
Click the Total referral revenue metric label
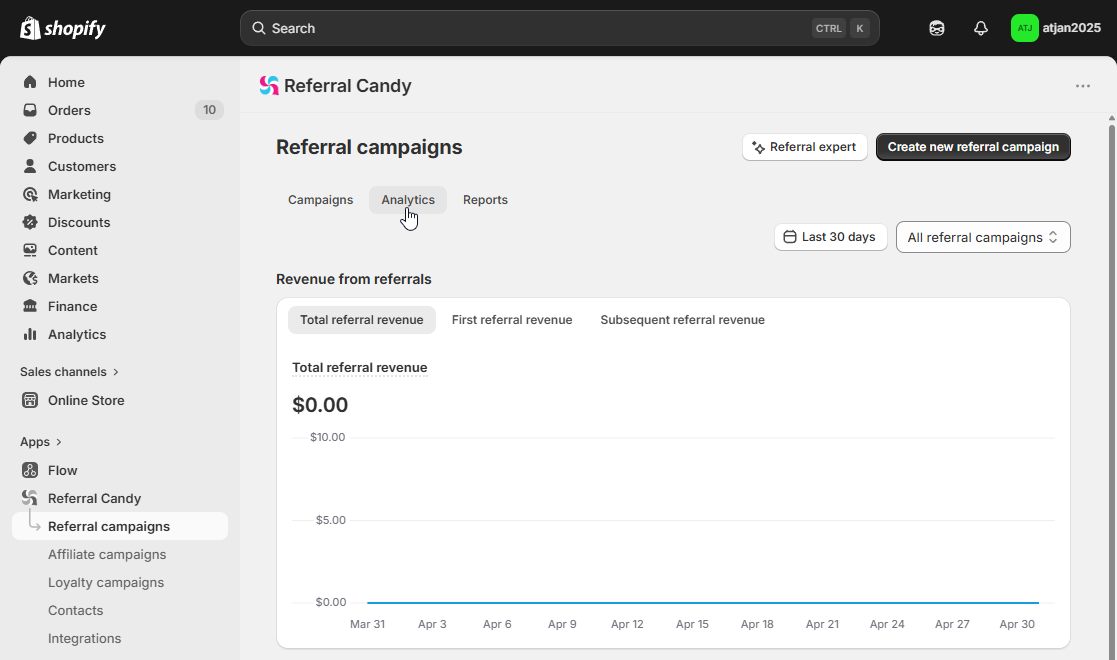[x=360, y=368]
